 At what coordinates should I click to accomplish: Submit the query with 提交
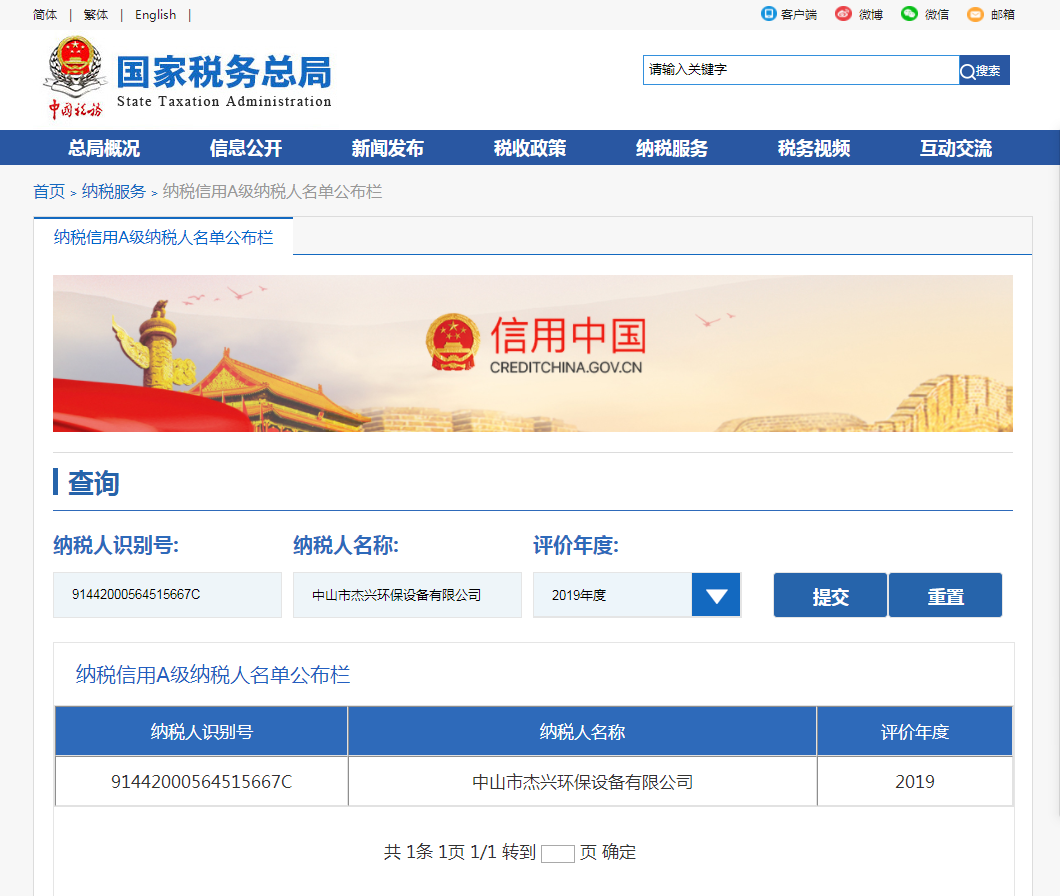830,595
